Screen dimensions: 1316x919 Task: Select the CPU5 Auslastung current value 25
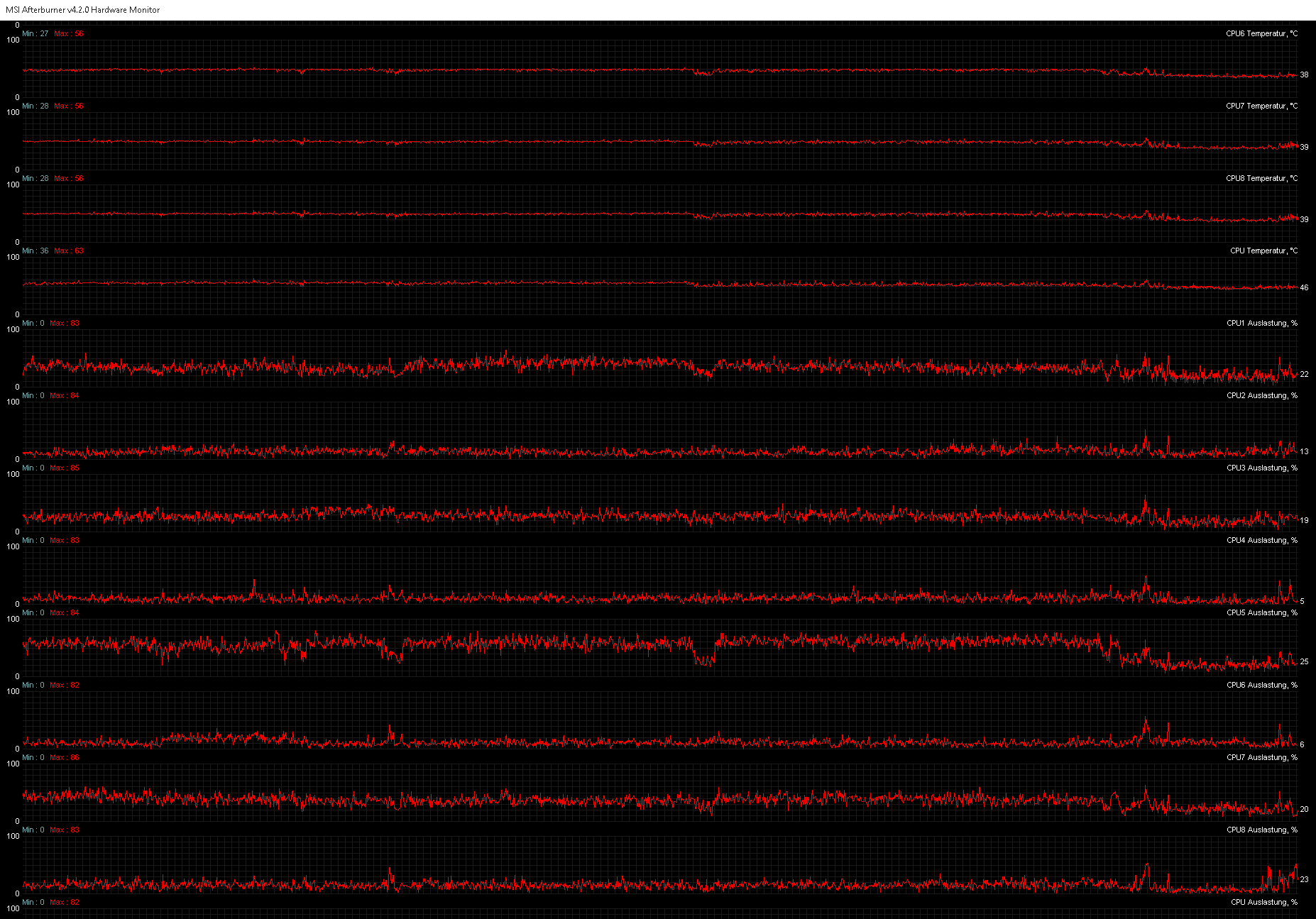click(1304, 661)
